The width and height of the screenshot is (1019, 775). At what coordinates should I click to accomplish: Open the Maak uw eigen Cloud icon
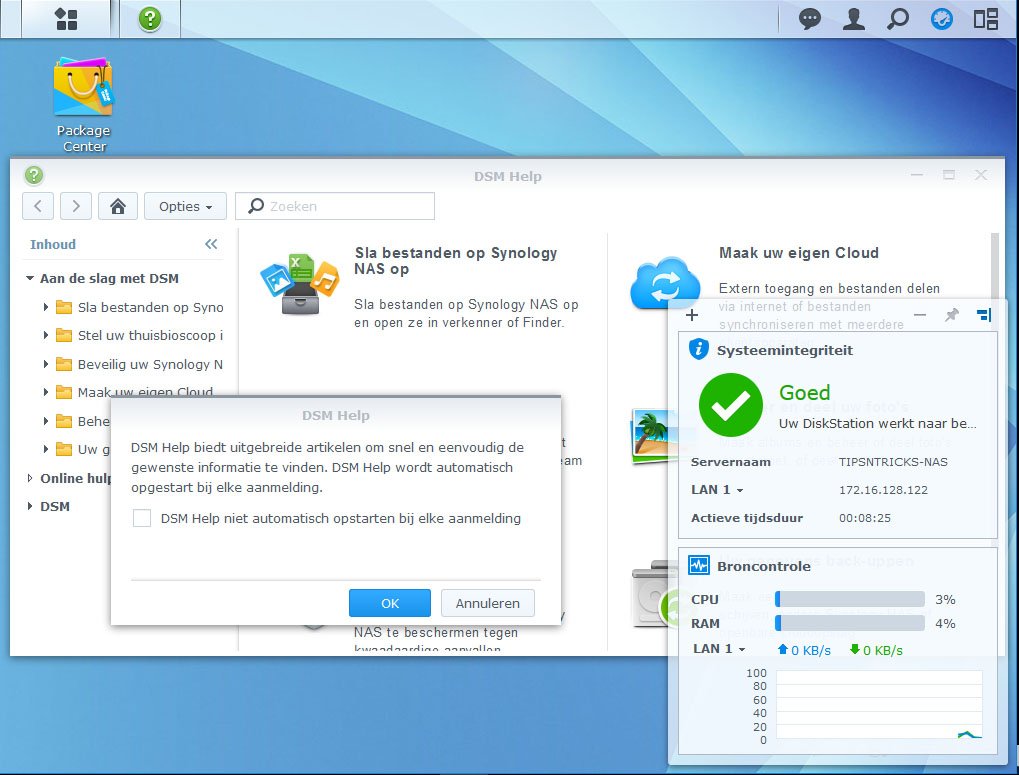coord(665,283)
